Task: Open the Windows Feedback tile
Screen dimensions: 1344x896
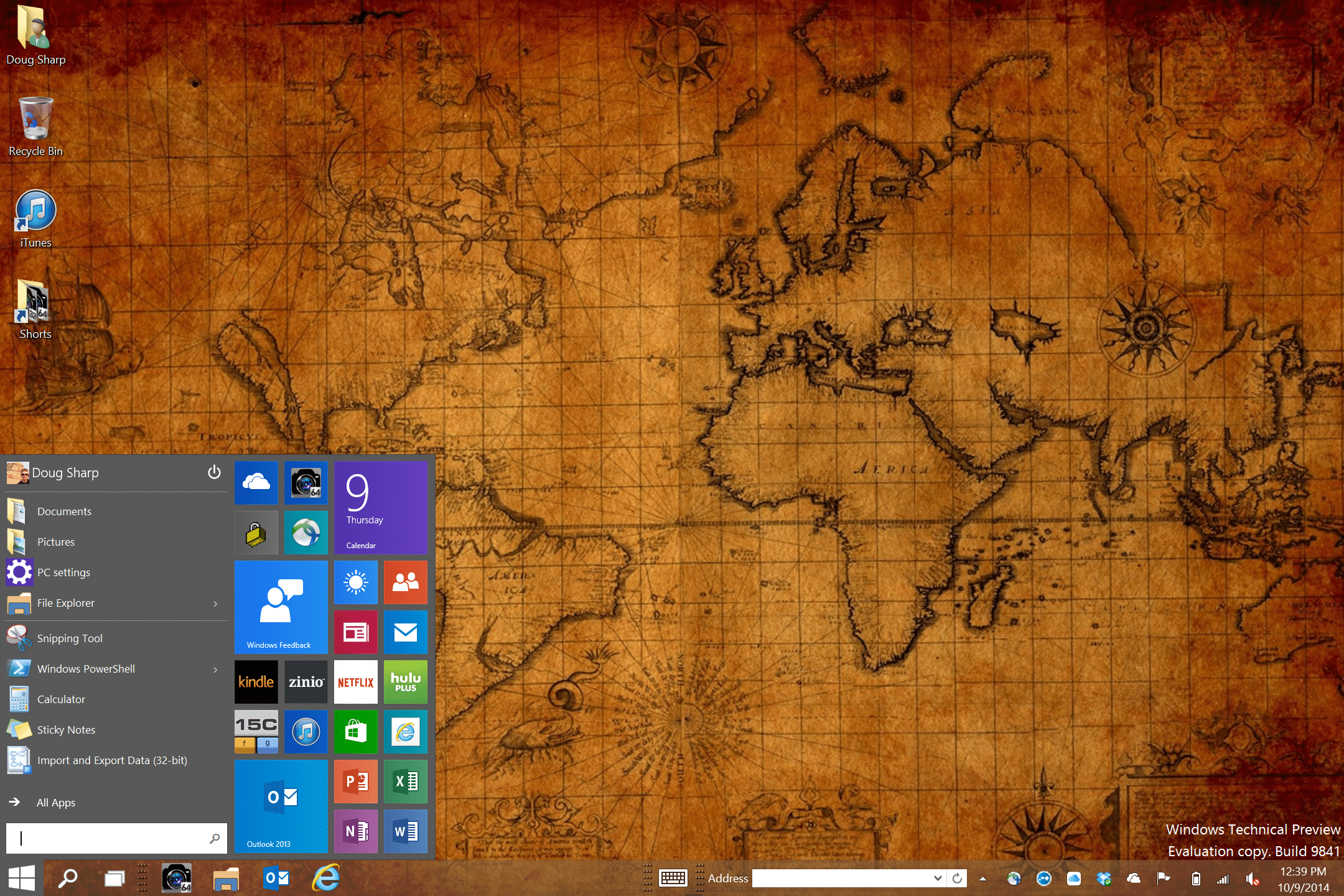Action: (x=281, y=607)
